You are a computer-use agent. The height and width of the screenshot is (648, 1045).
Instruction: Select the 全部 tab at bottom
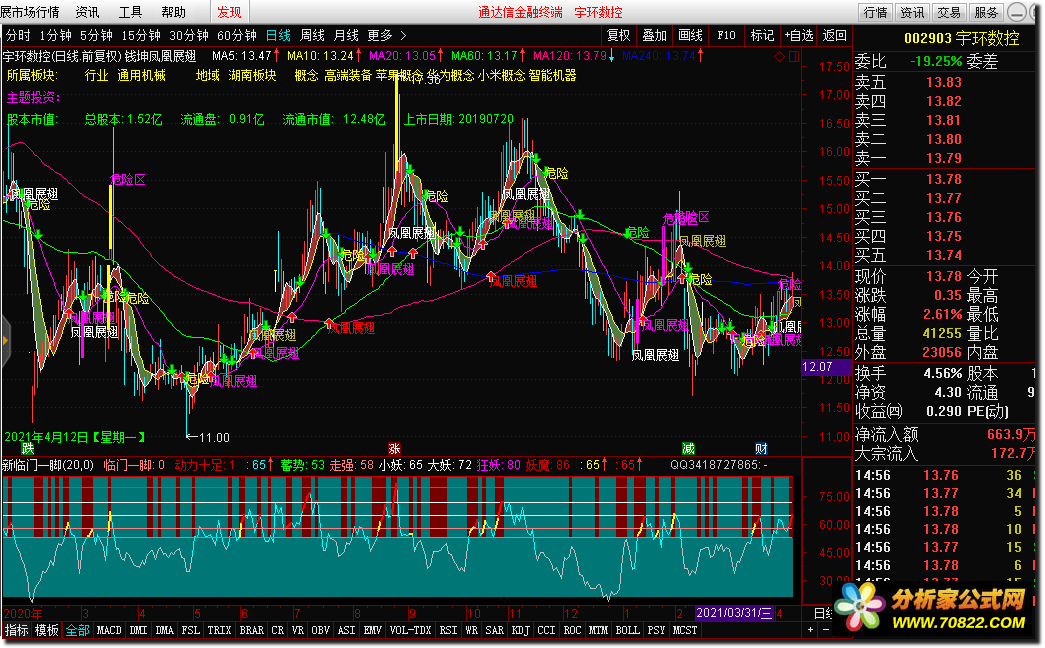[77, 630]
